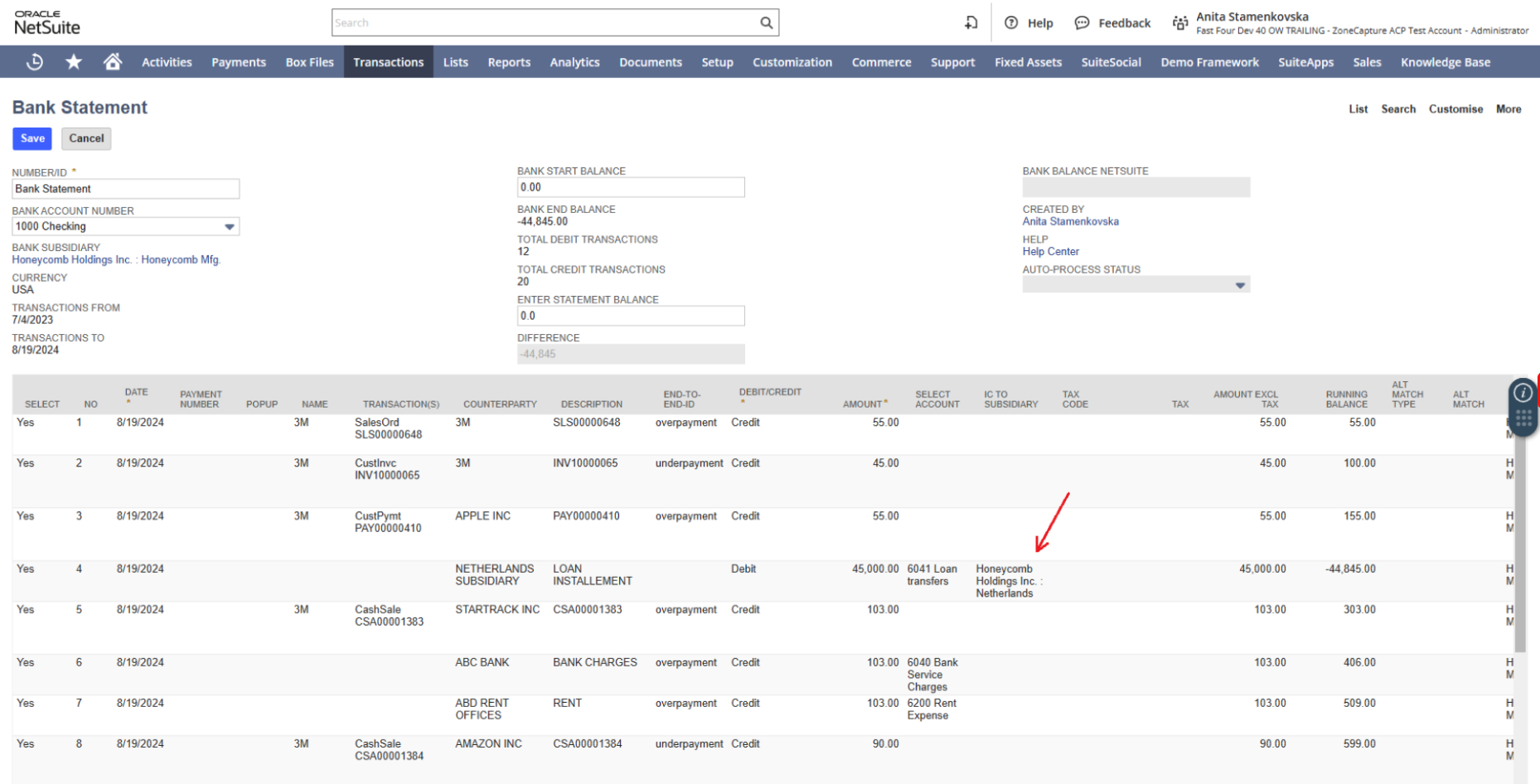Open the Documents menu
Viewport: 1540px width, 784px height.
[651, 62]
